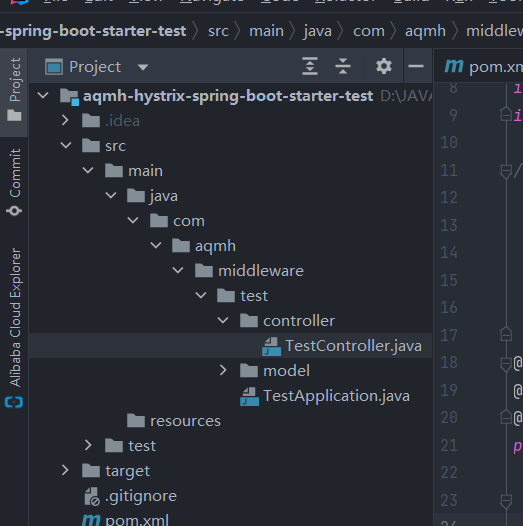Screen dimensions: 523x526
Task: Click the Project title label
Action: point(95,67)
